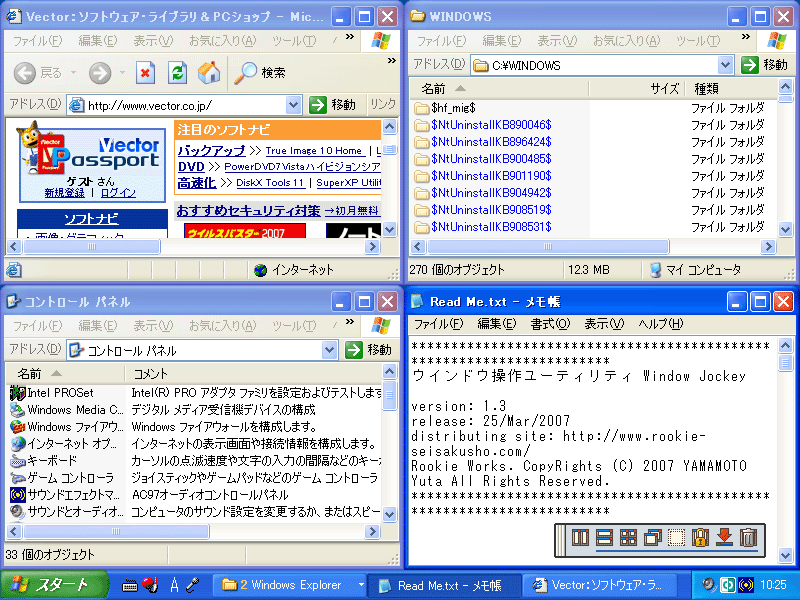This screenshot has width=800, height=600.
Task: Open Search in Internet Explorer toolbar
Action: [260, 73]
